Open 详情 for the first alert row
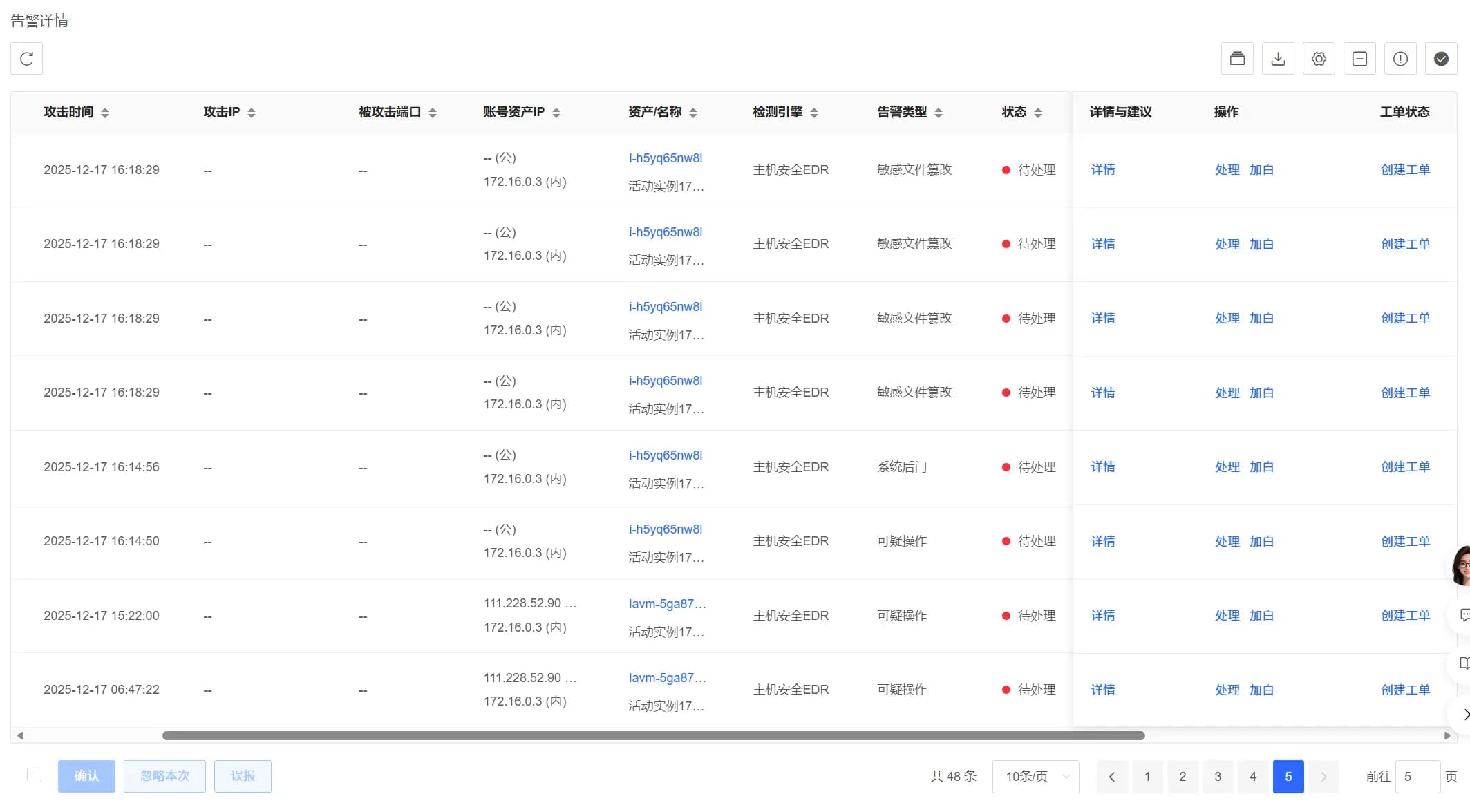 point(1102,169)
